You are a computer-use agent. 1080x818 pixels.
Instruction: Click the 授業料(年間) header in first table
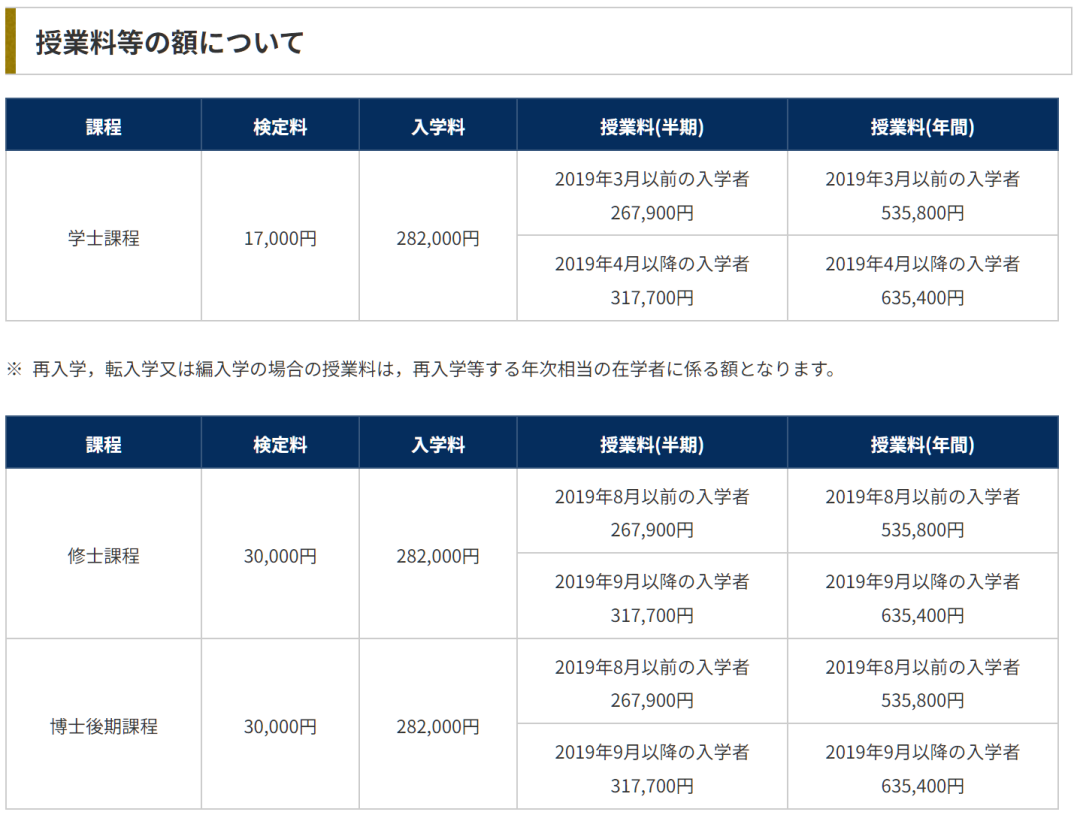(922, 124)
